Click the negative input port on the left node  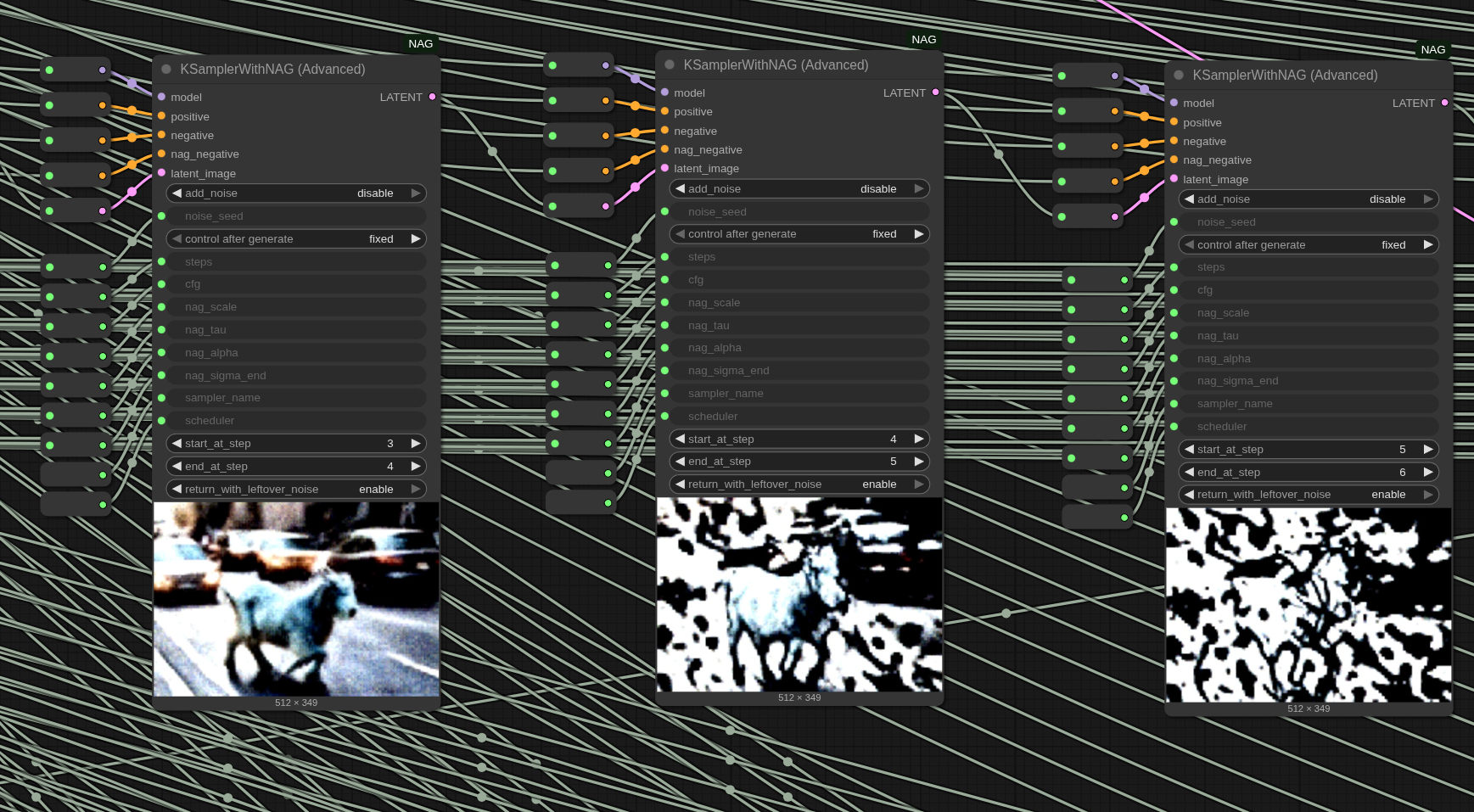point(161,135)
